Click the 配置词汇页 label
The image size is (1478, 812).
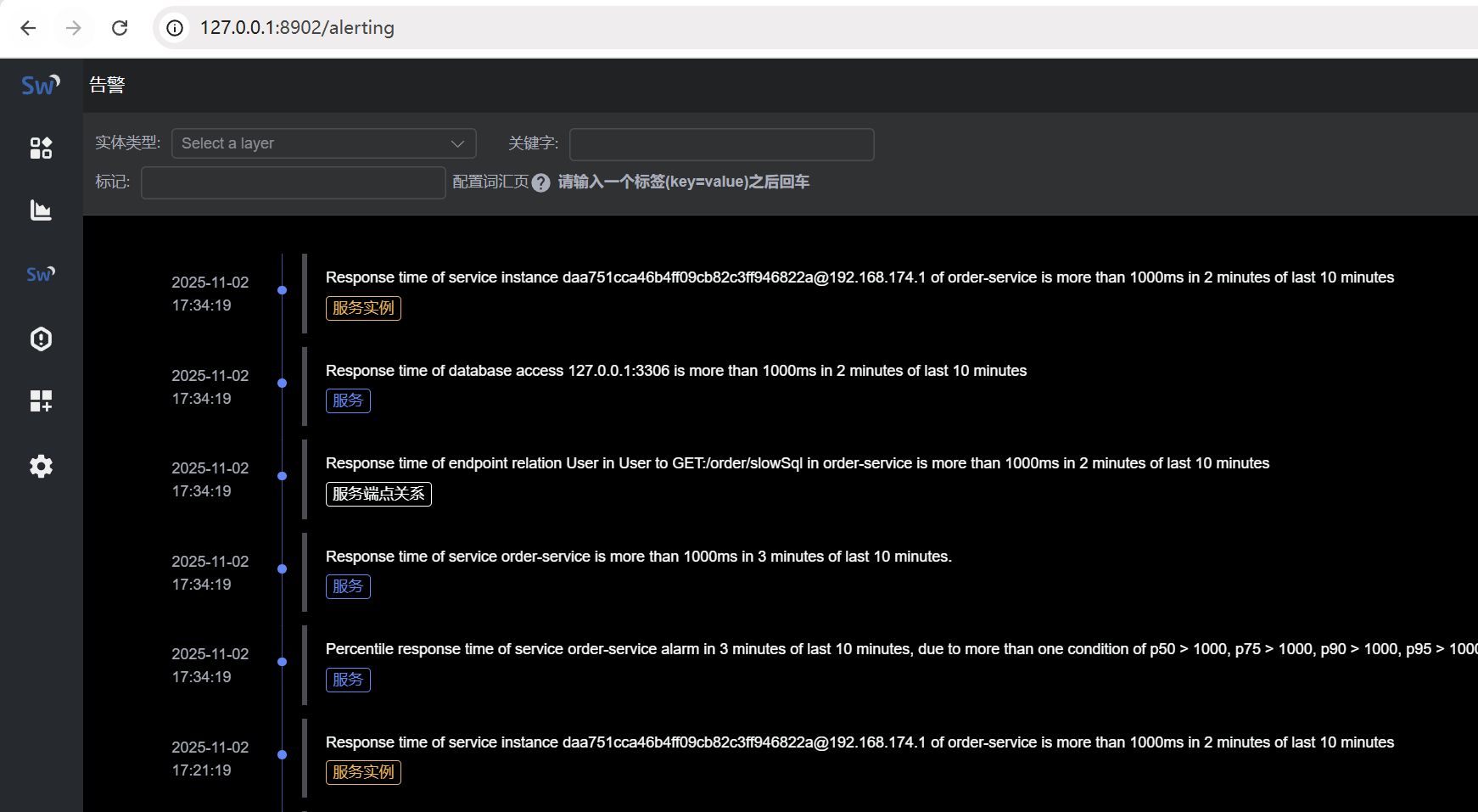pyautogui.click(x=490, y=182)
